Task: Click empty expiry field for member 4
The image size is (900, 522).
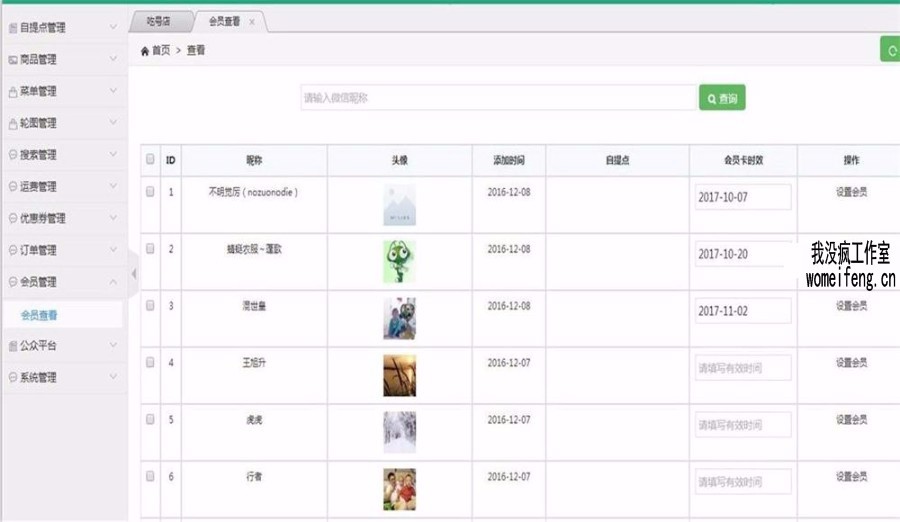Action: 743,368
